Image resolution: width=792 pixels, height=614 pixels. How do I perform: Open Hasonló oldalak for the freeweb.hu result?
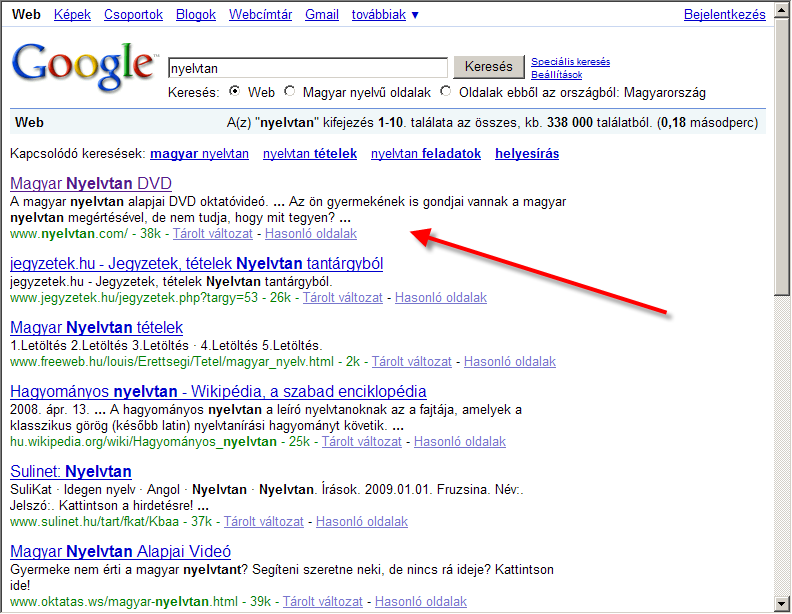pos(510,362)
